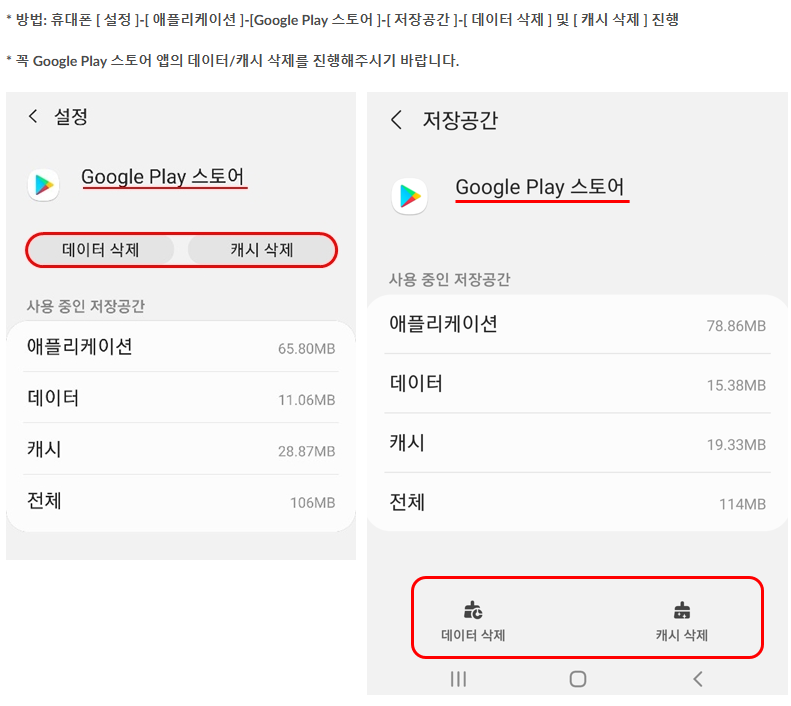Image resolution: width=791 pixels, height=706 pixels.
Task: Click 캐시 row showing 19.33MB
Action: [x=578, y=443]
